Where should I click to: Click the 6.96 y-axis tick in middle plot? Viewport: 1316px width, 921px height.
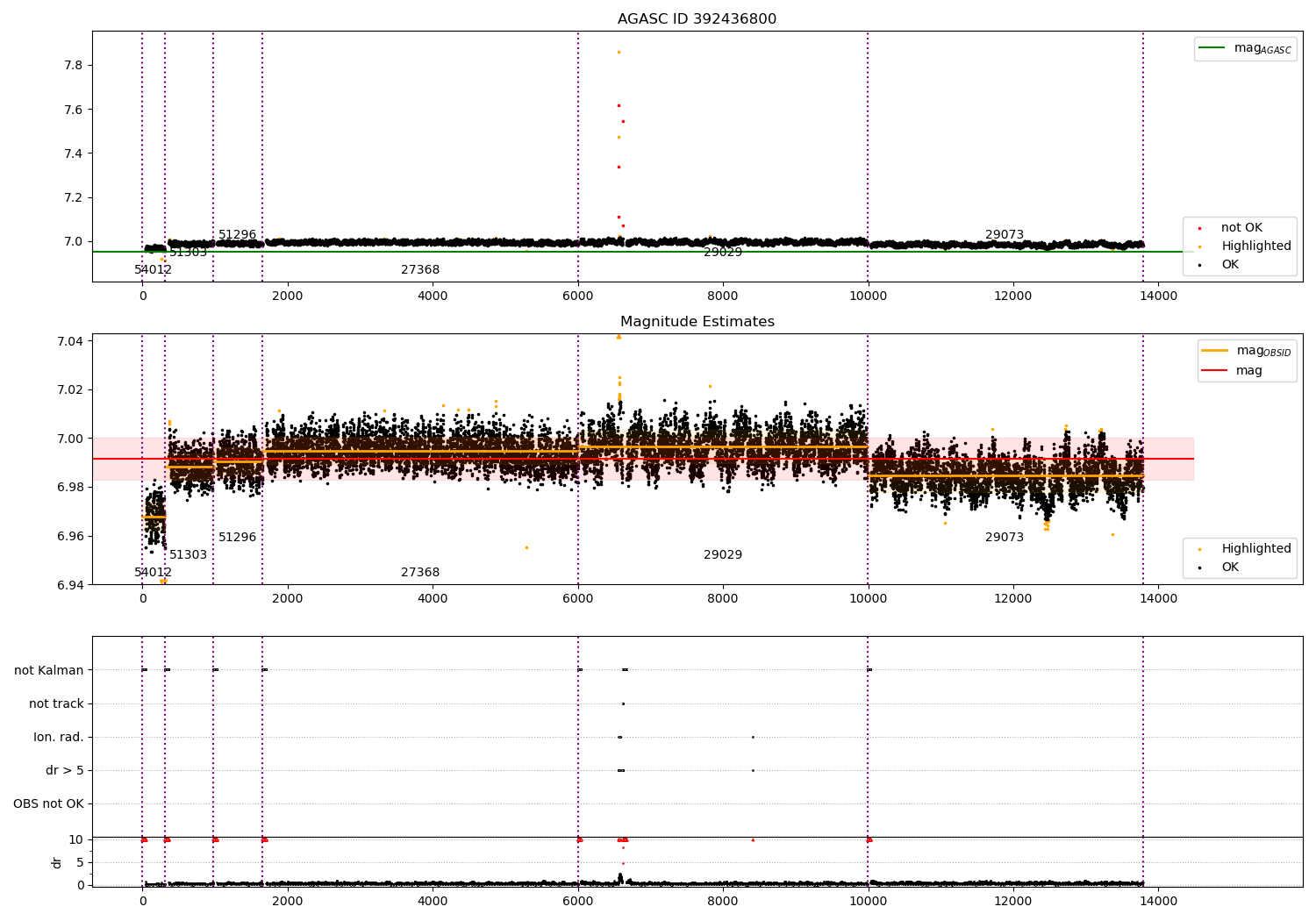tap(69, 536)
